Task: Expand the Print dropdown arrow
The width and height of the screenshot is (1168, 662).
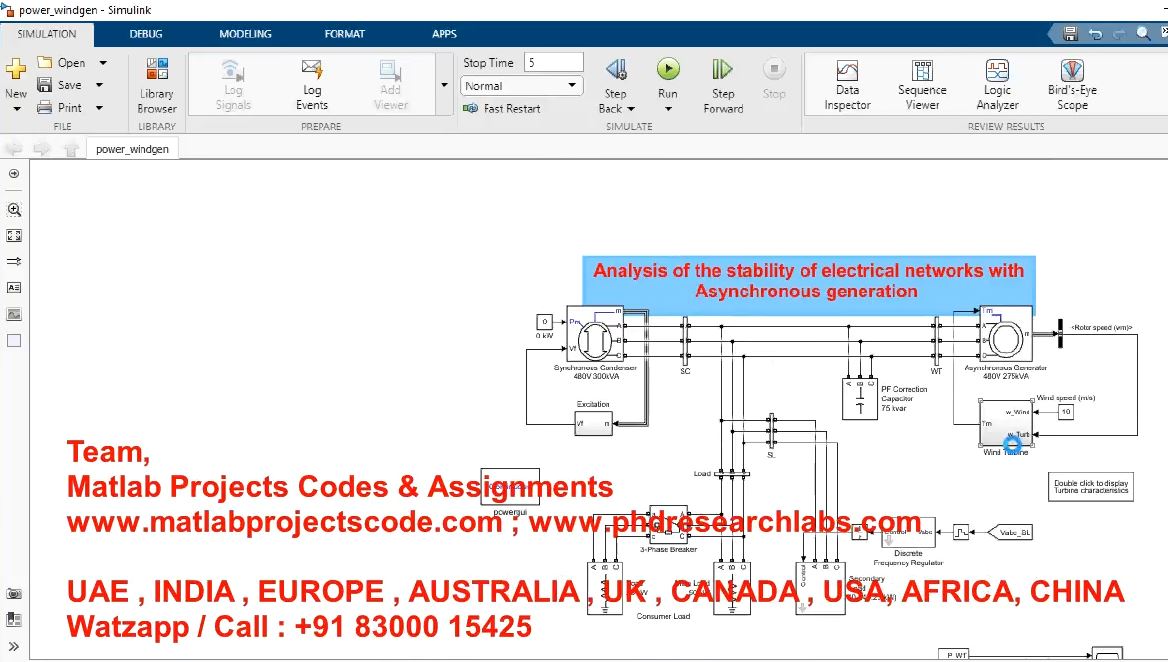Action: pyautogui.click(x=99, y=107)
